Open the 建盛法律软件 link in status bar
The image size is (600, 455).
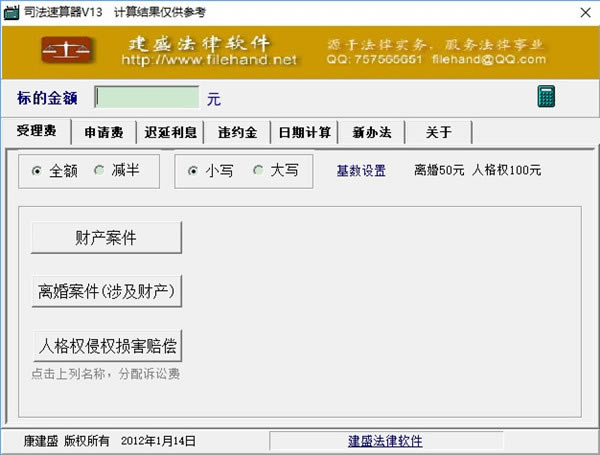click(385, 441)
